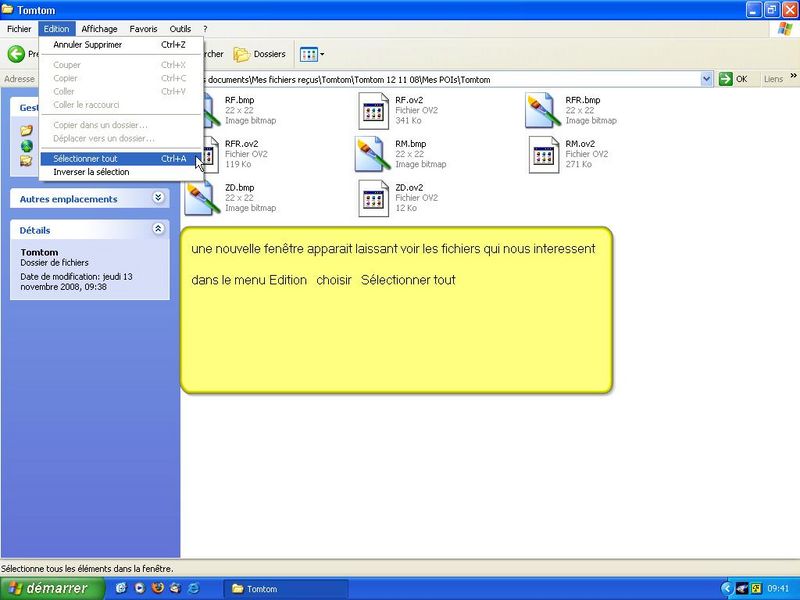The width and height of the screenshot is (800, 600).
Task: Open the Dossiers folders pane button
Action: pyautogui.click(x=260, y=54)
